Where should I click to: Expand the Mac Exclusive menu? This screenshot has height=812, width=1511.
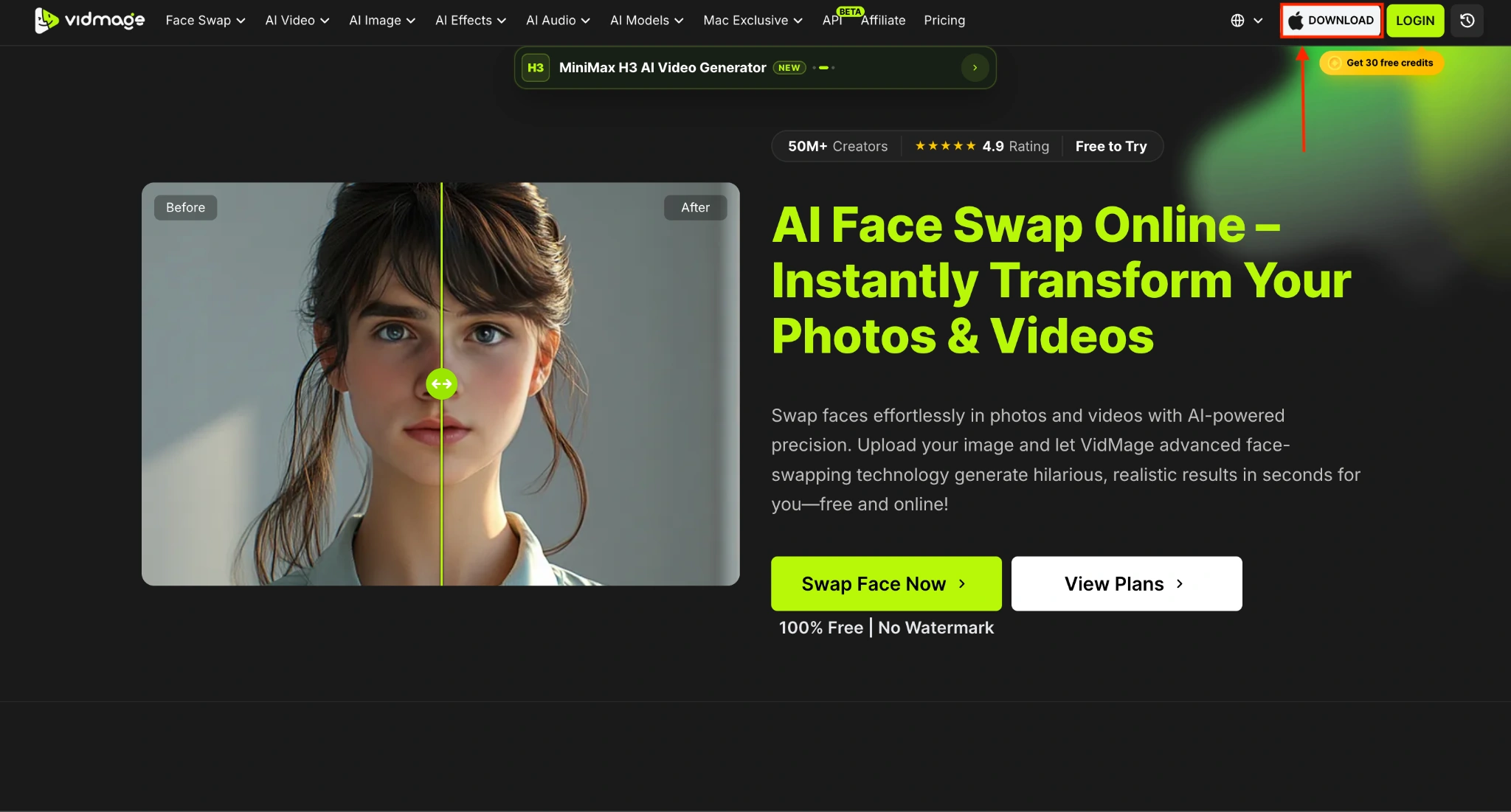coord(753,21)
